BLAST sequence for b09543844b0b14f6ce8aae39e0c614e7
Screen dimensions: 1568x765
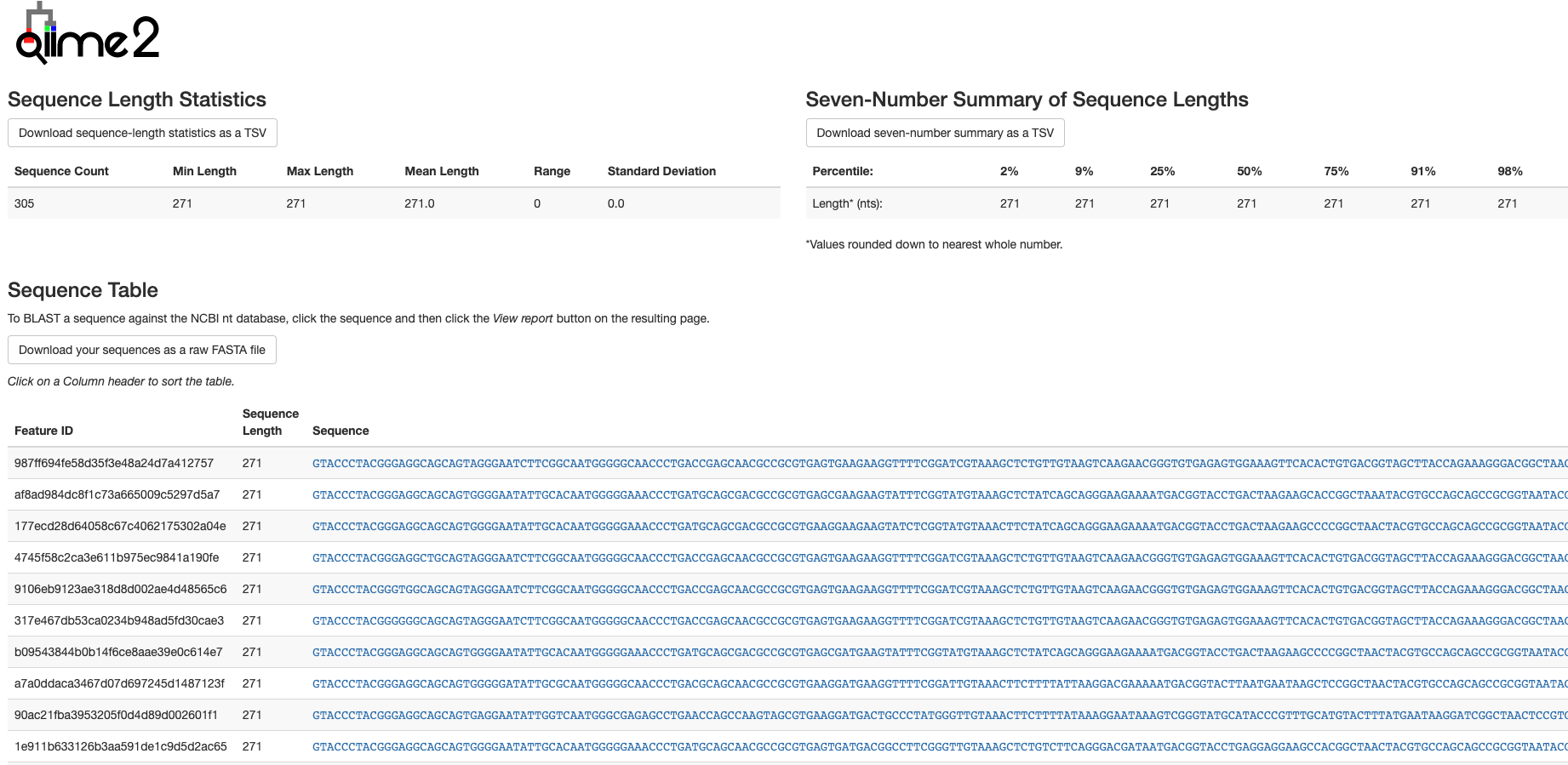pos(940,652)
